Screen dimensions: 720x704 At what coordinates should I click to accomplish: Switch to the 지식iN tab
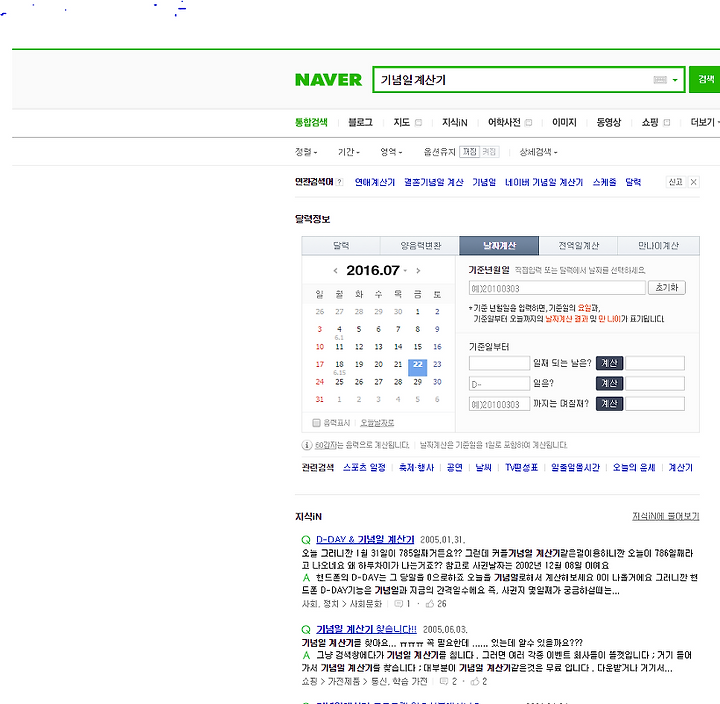[455, 122]
